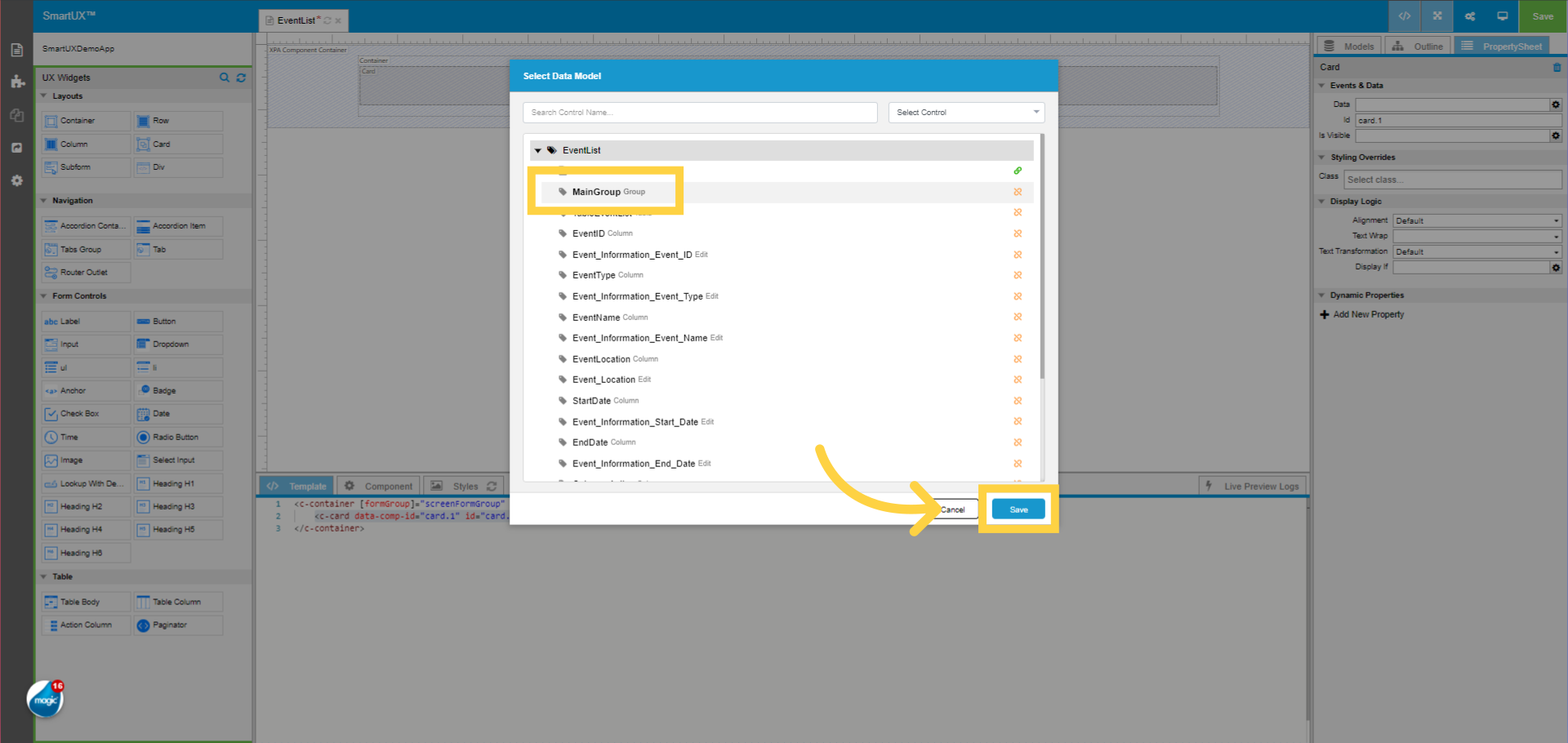Open the Data field gear settings icon
Screen dimensions: 1568x743
(1556, 105)
